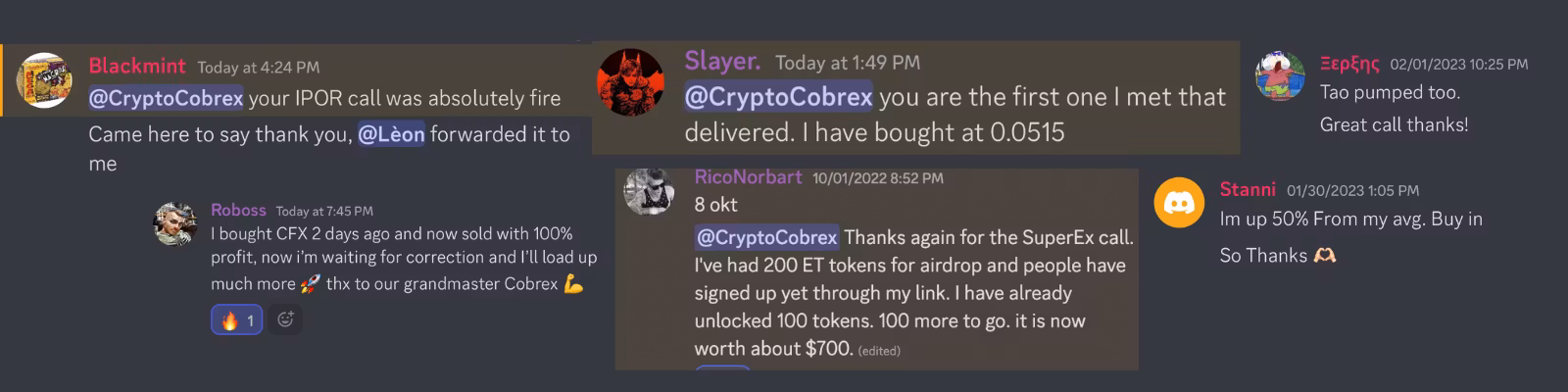Screen dimensions: 1568x392
Task: Click Slayer's red avatar picture
Action: pos(630,81)
